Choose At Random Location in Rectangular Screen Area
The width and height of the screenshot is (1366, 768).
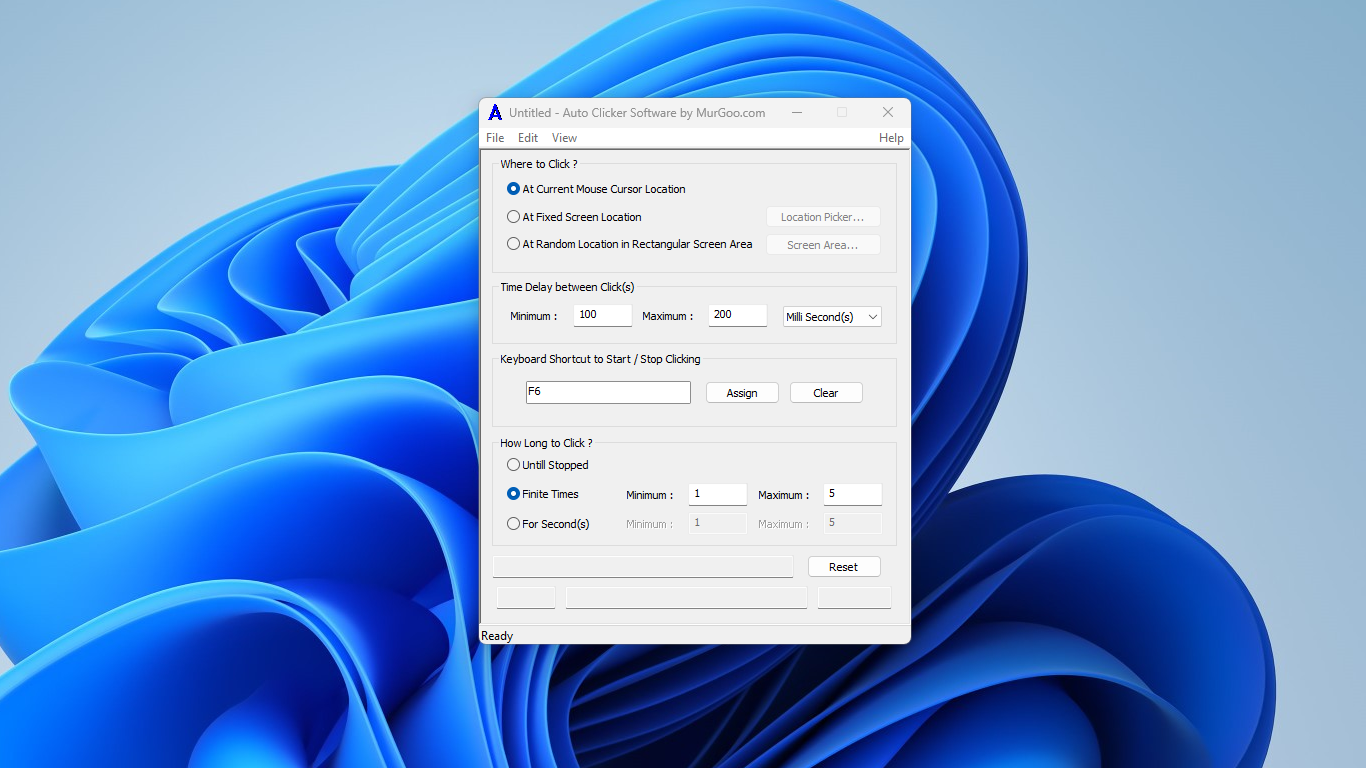click(513, 244)
